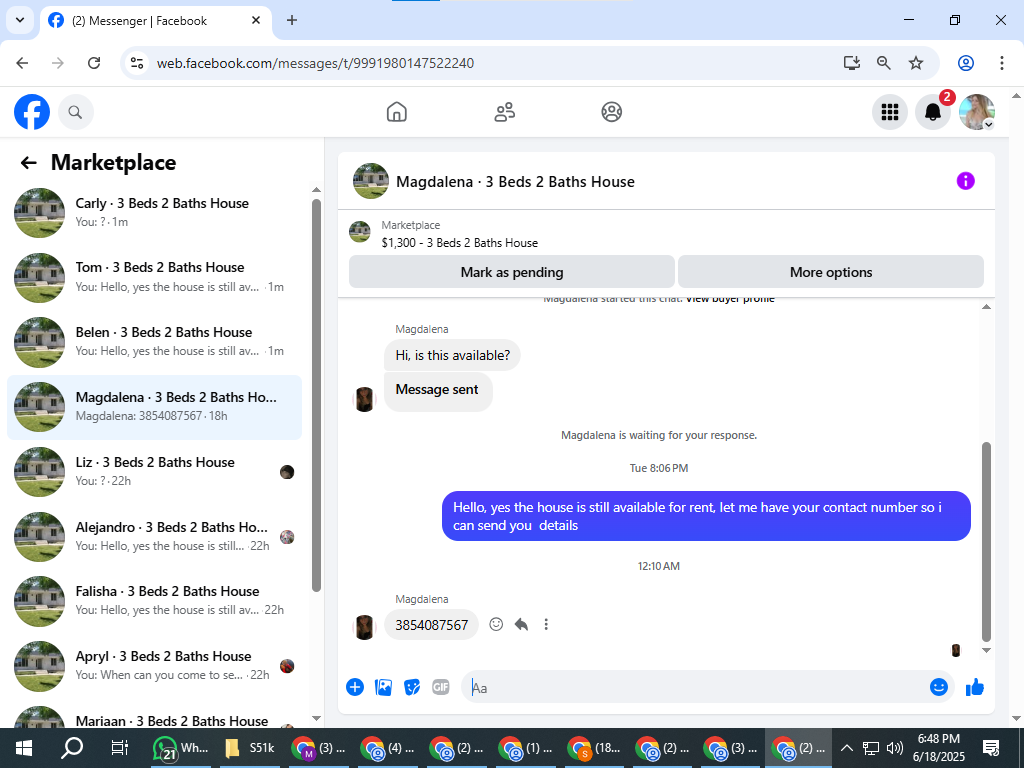
Task: Open chat with Liz
Action: point(155,471)
